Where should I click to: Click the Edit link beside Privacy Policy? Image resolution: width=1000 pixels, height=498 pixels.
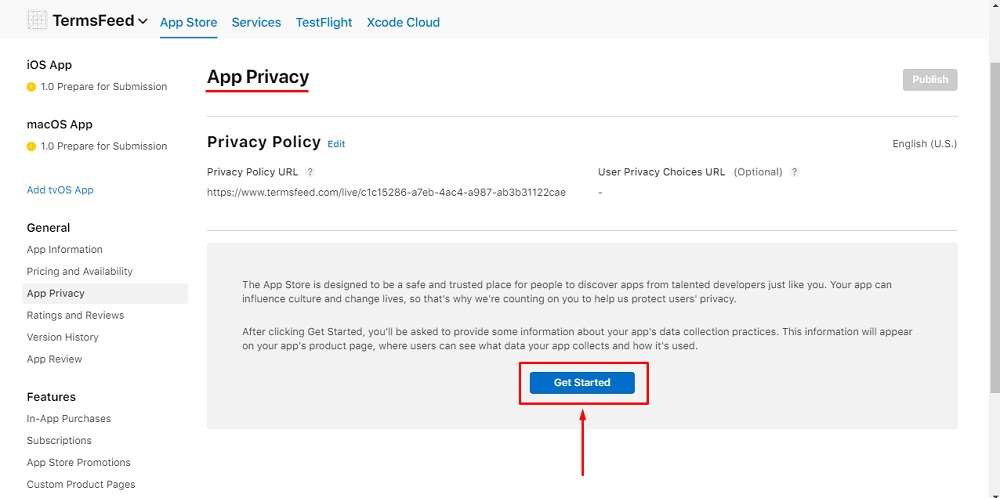(x=336, y=144)
